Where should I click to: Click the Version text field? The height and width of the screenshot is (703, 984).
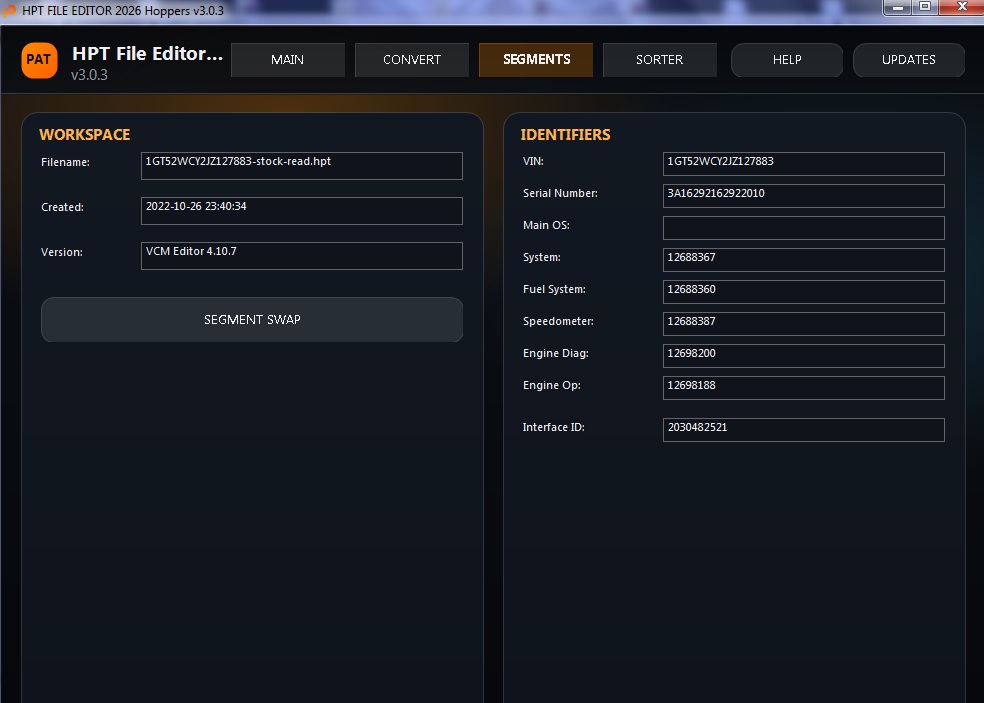pyautogui.click(x=301, y=256)
